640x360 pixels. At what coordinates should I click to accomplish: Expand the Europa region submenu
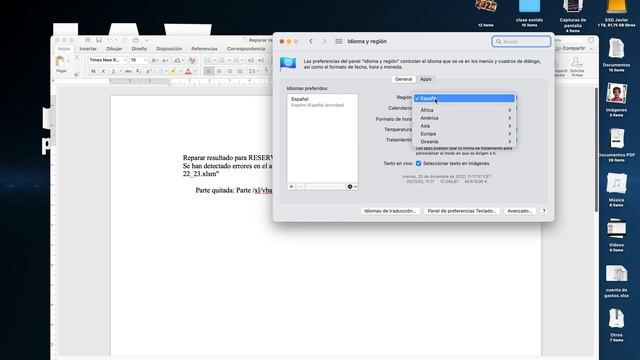tap(464, 133)
